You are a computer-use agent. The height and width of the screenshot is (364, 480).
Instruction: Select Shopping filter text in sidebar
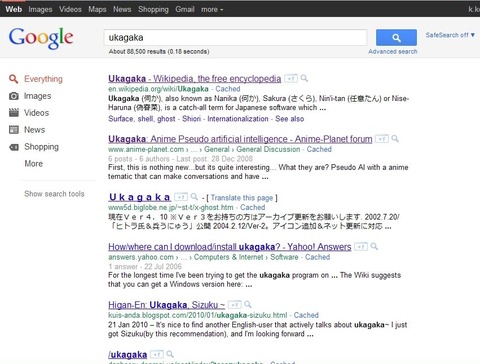coord(42,147)
